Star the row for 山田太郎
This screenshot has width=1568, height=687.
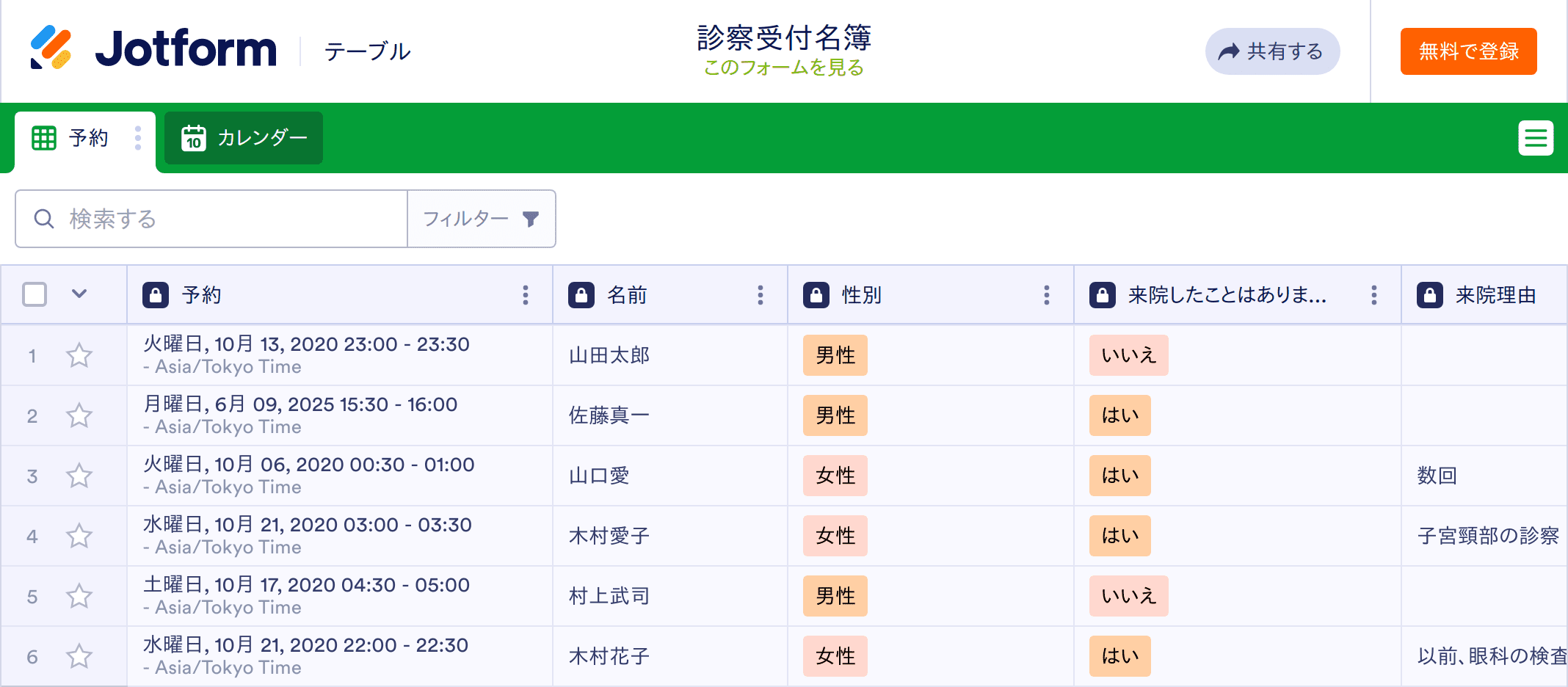[x=79, y=356]
